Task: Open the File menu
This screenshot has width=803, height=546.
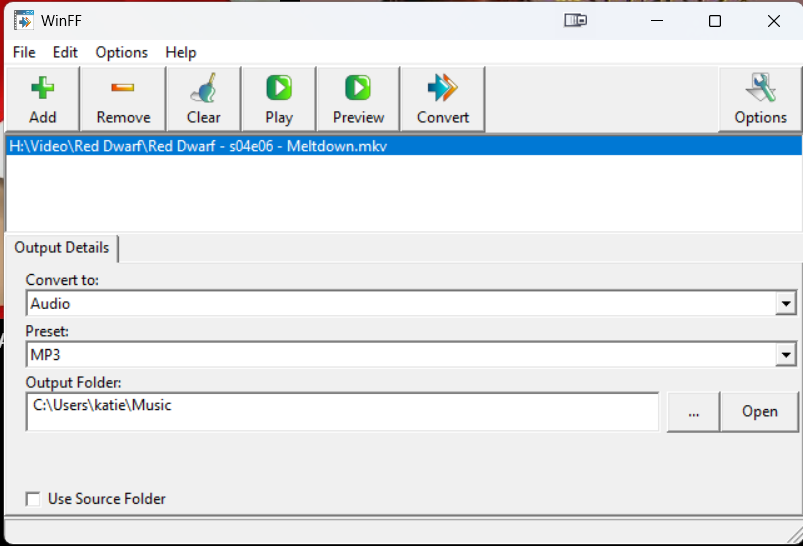Action: [24, 52]
